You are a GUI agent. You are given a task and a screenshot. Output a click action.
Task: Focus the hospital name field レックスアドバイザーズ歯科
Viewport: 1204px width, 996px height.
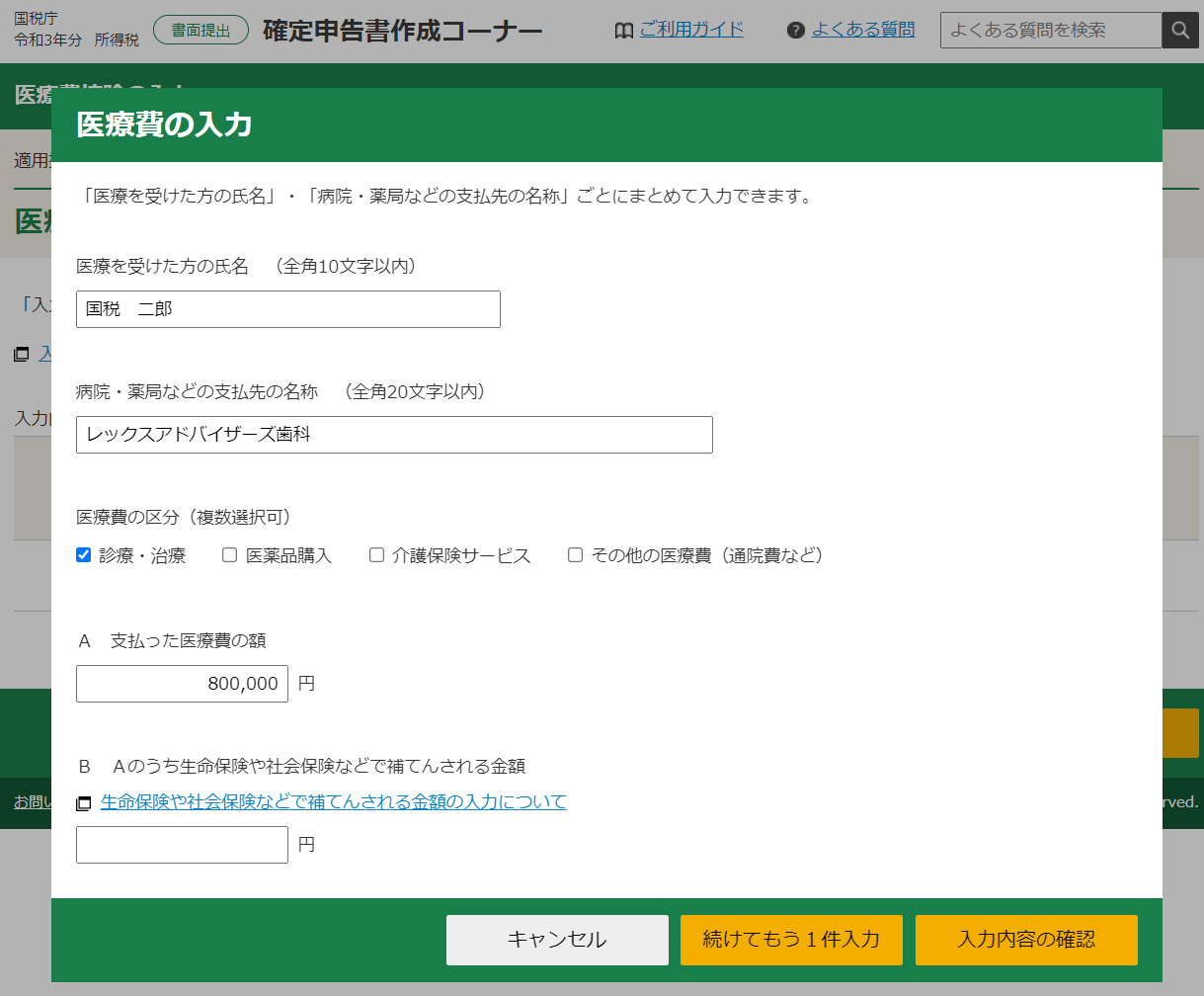[x=393, y=435]
